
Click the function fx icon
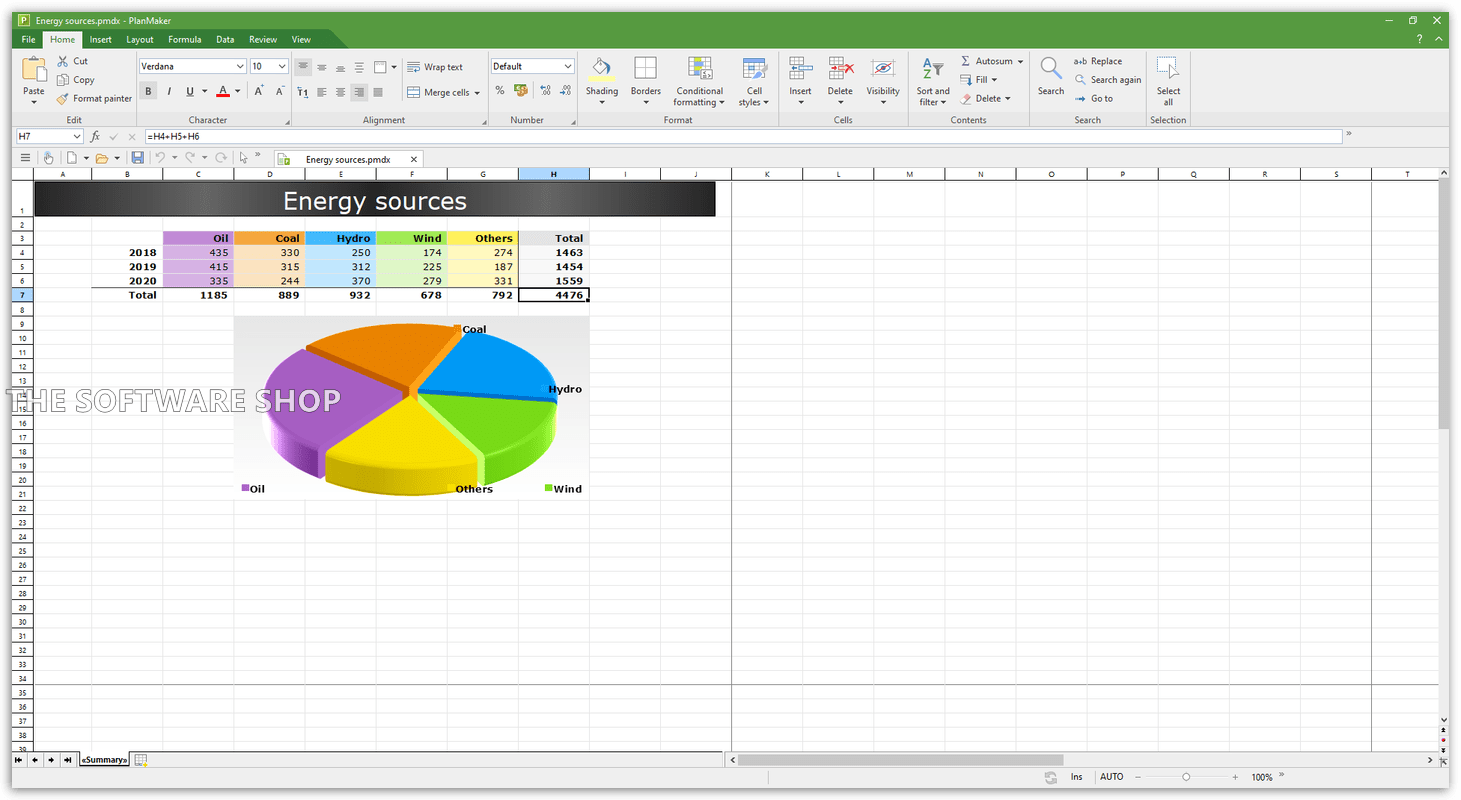click(95, 136)
